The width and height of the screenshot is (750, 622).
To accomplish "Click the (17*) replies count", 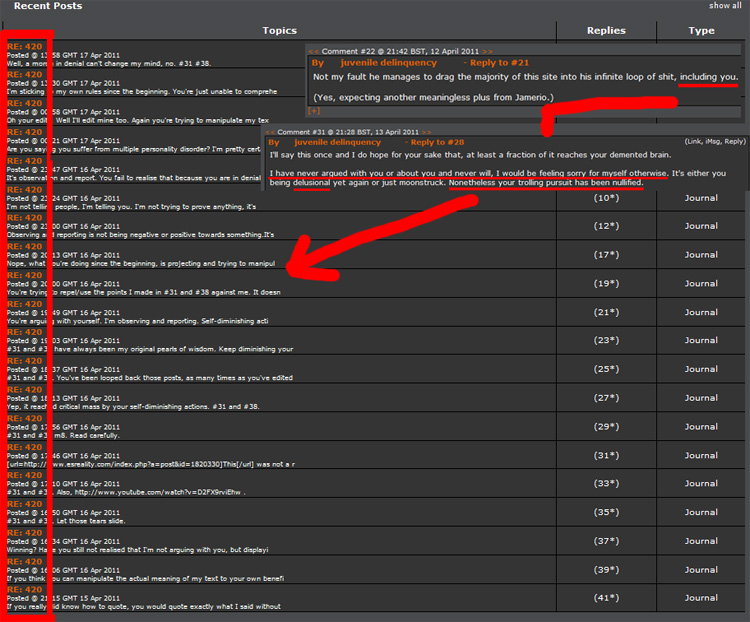I will pyautogui.click(x=606, y=255).
